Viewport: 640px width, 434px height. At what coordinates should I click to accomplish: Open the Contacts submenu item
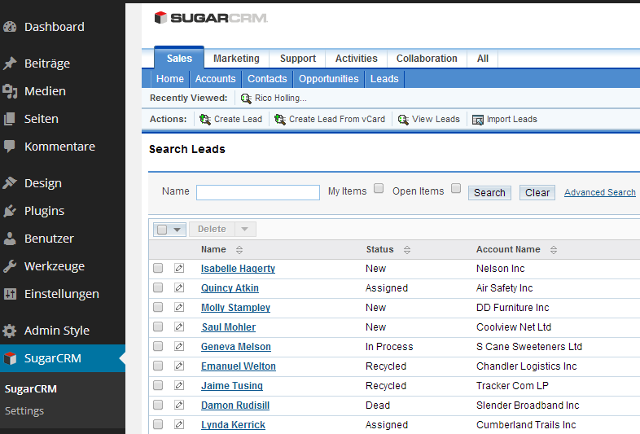click(267, 78)
